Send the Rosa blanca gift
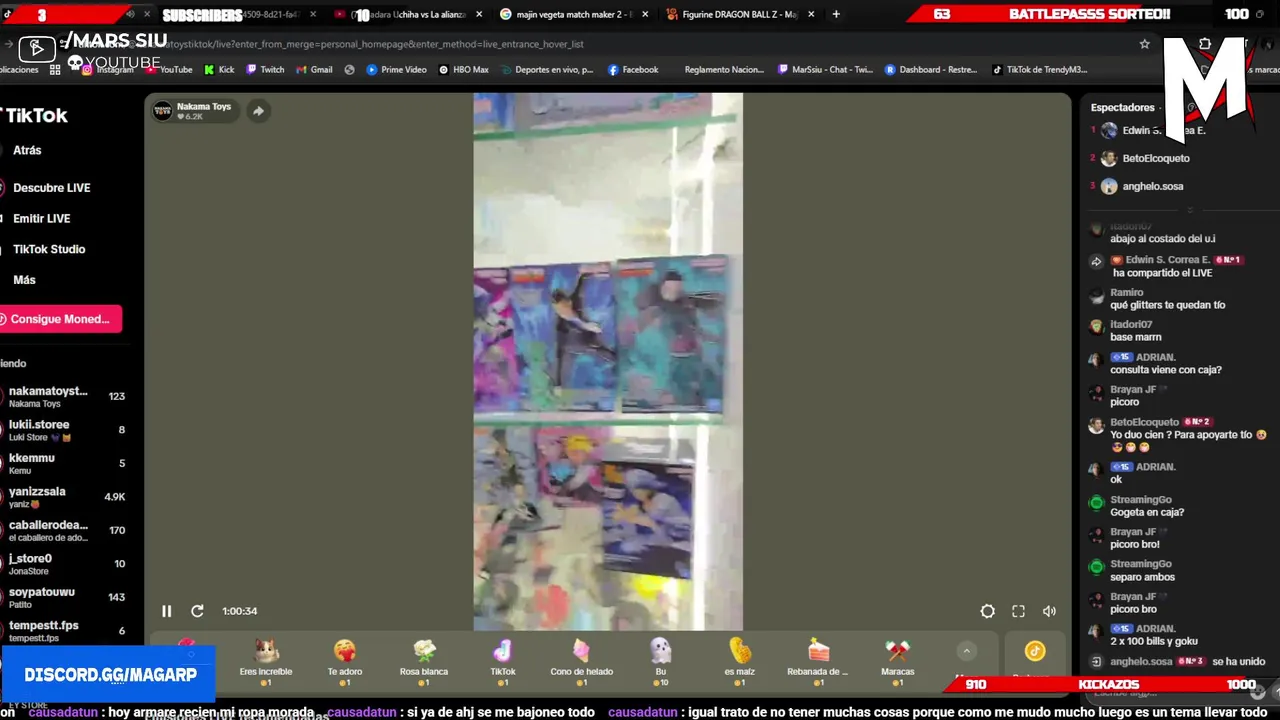This screenshot has width=1280, height=720. (424, 661)
